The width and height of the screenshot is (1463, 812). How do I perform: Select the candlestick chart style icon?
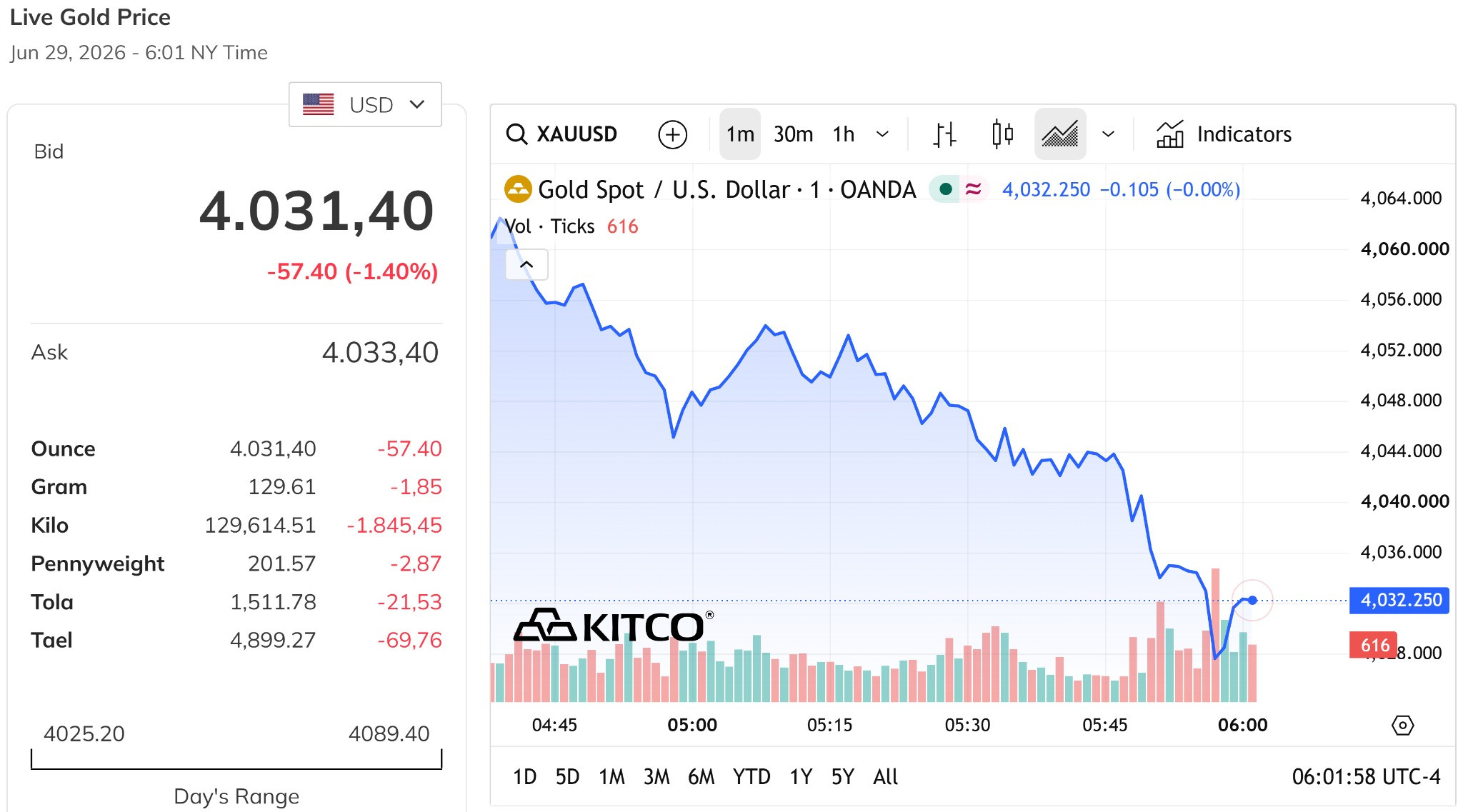coord(1002,134)
